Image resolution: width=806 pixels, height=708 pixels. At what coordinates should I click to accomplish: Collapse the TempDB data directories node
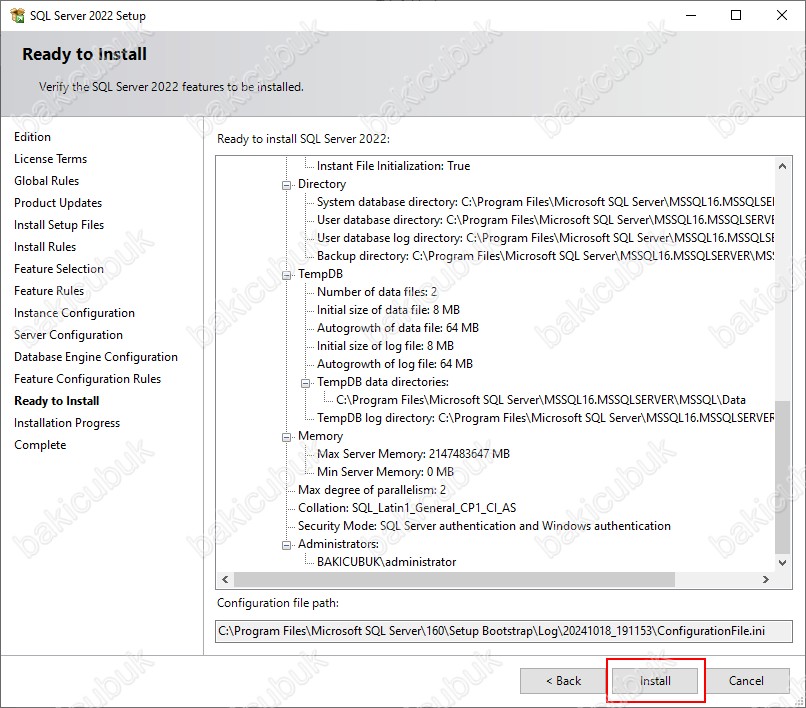(x=305, y=383)
